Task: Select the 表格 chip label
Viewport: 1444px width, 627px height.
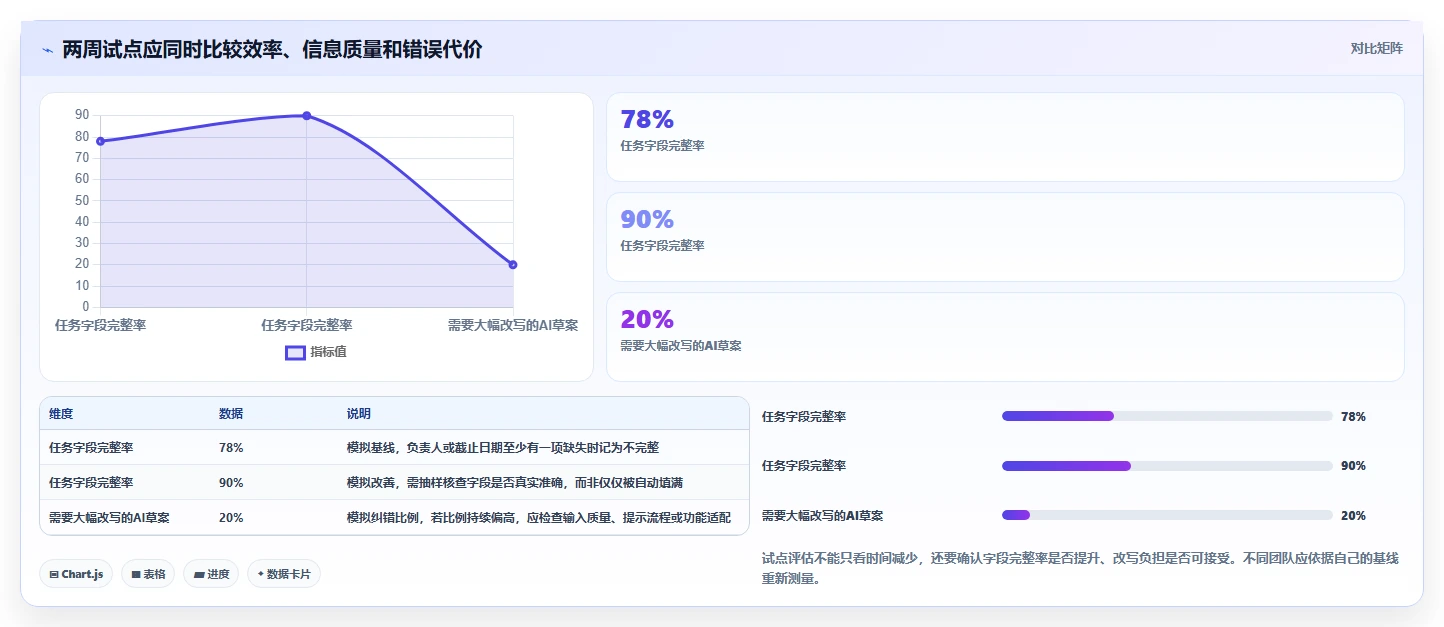Action: (154, 574)
